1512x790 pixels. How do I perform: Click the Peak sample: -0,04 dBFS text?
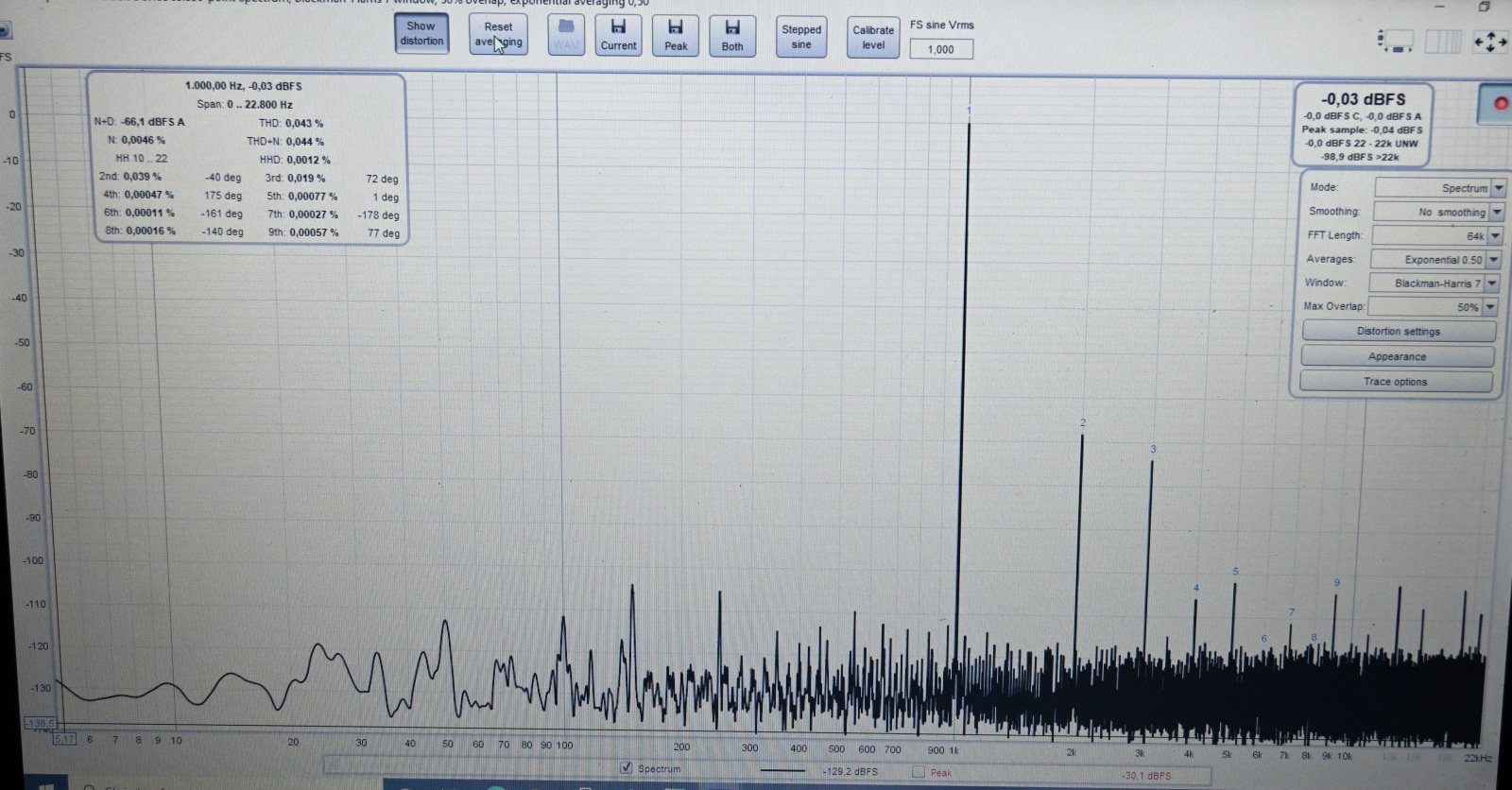click(x=1362, y=130)
